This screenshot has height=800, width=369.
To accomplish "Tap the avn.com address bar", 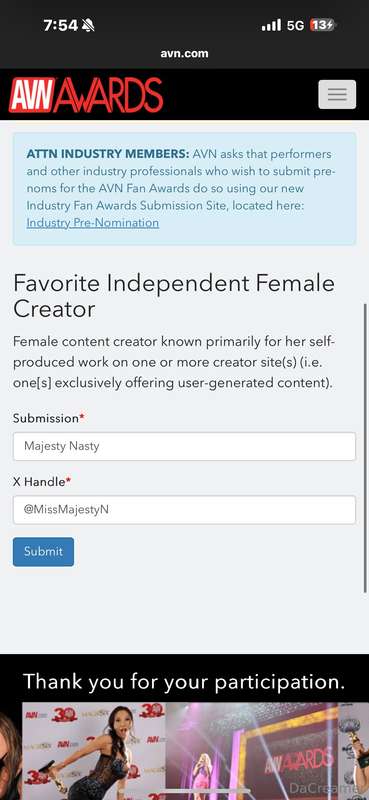I will pyautogui.click(x=184, y=53).
